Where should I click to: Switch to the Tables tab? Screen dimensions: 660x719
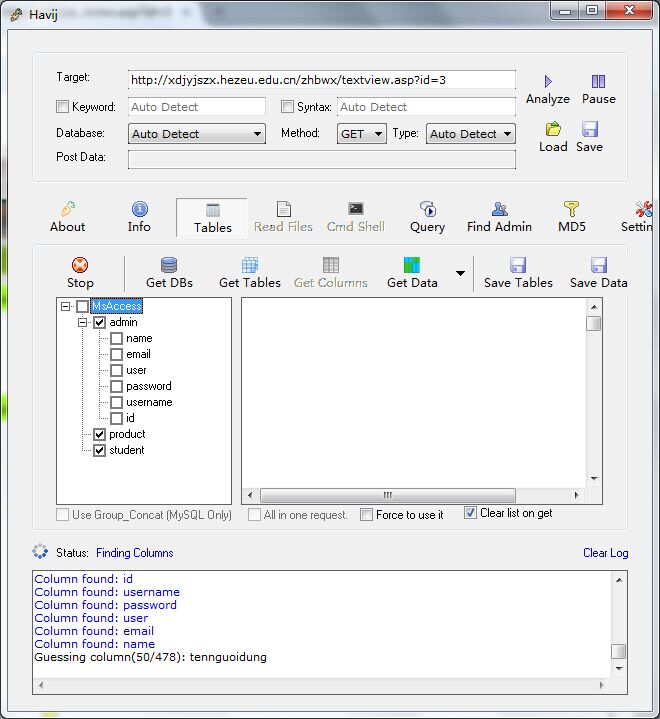point(212,218)
